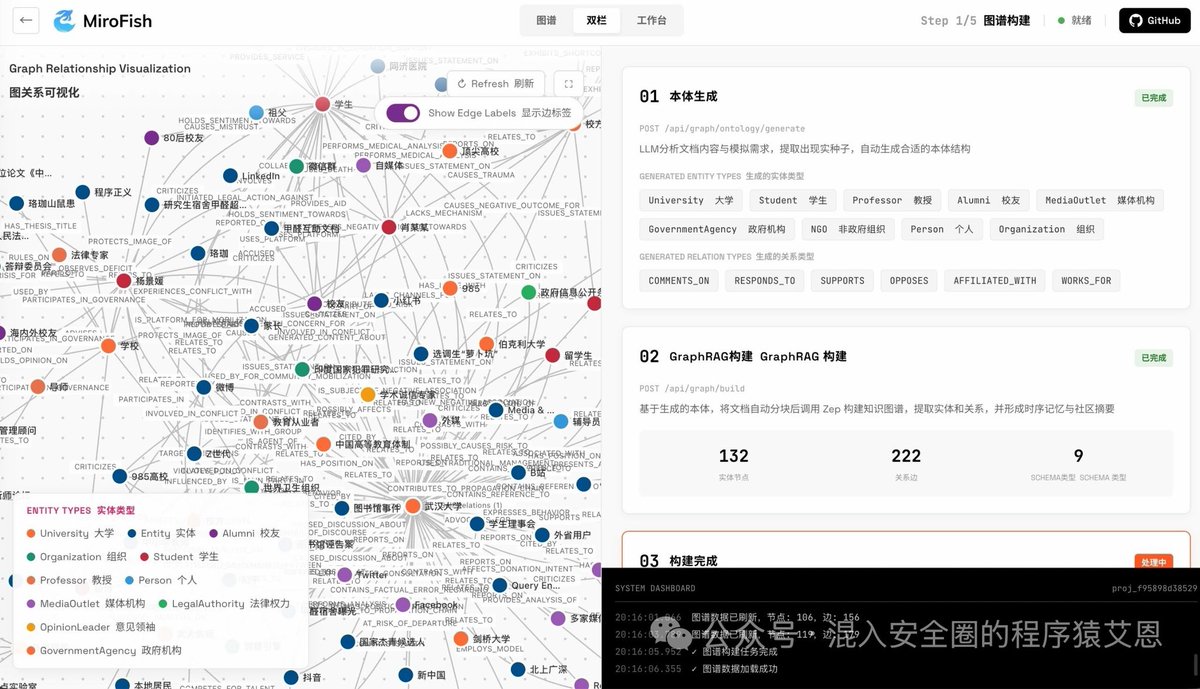Viewport: 1200px width, 689px height.
Task: Select the 小红书 node
Action: 381,300
